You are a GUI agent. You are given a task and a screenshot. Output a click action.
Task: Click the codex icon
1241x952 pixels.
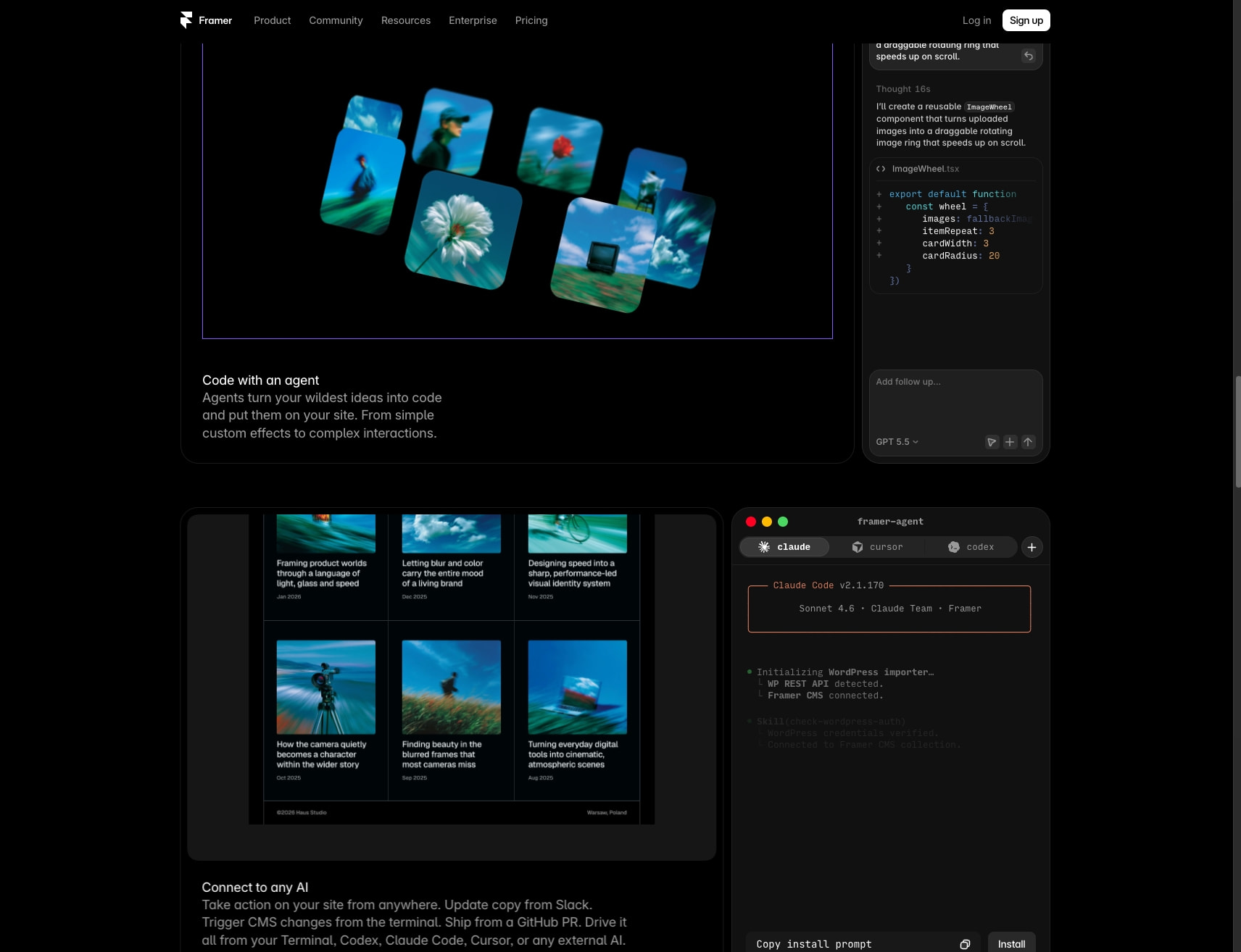(x=954, y=547)
